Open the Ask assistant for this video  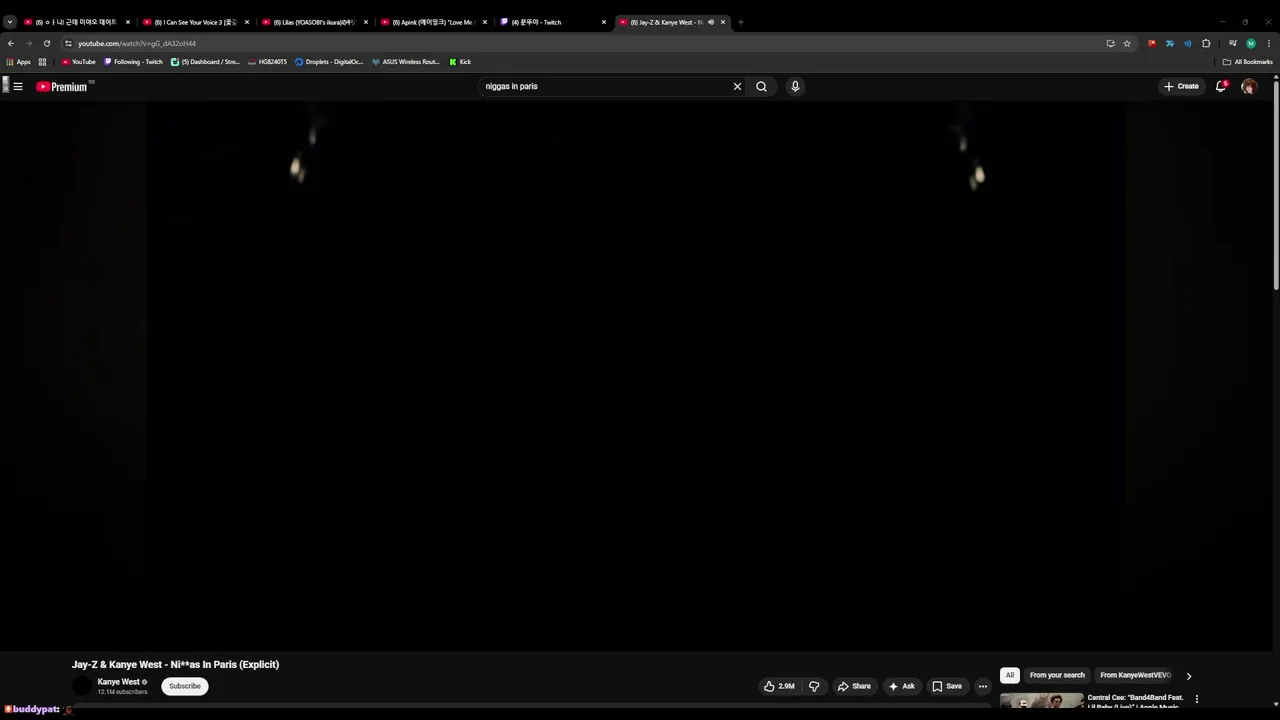point(901,686)
